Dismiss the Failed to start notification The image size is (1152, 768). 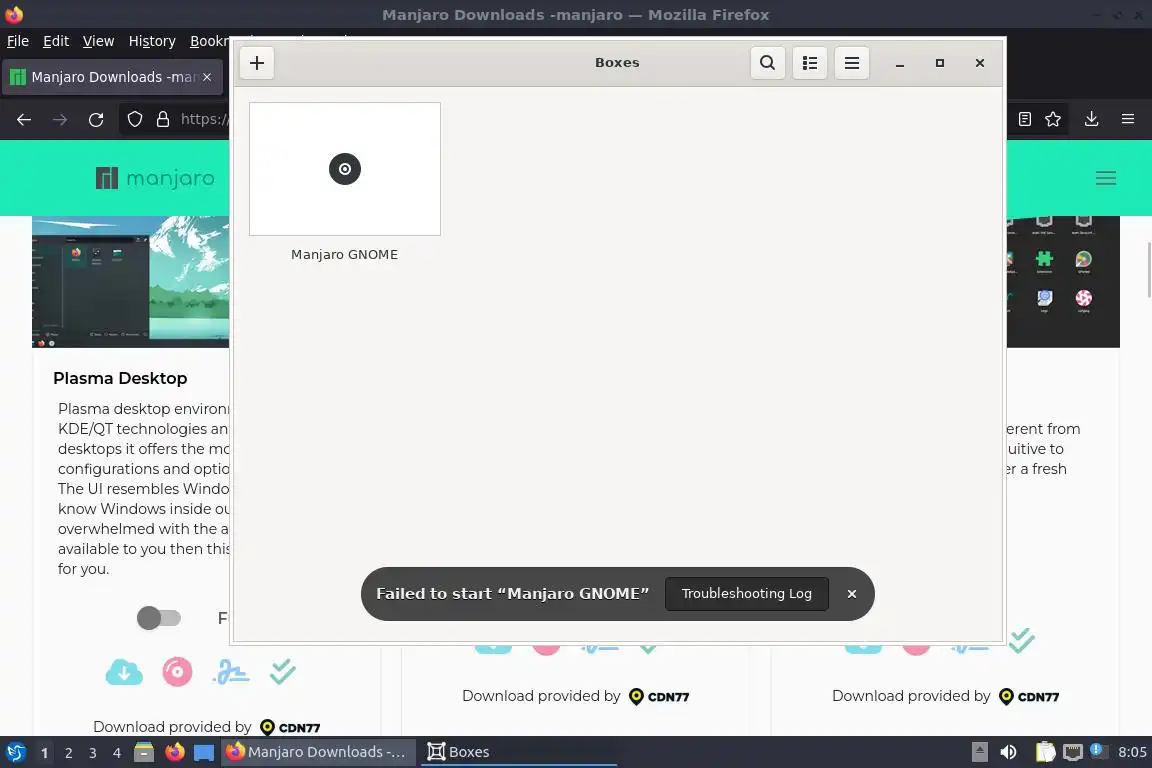[852, 594]
